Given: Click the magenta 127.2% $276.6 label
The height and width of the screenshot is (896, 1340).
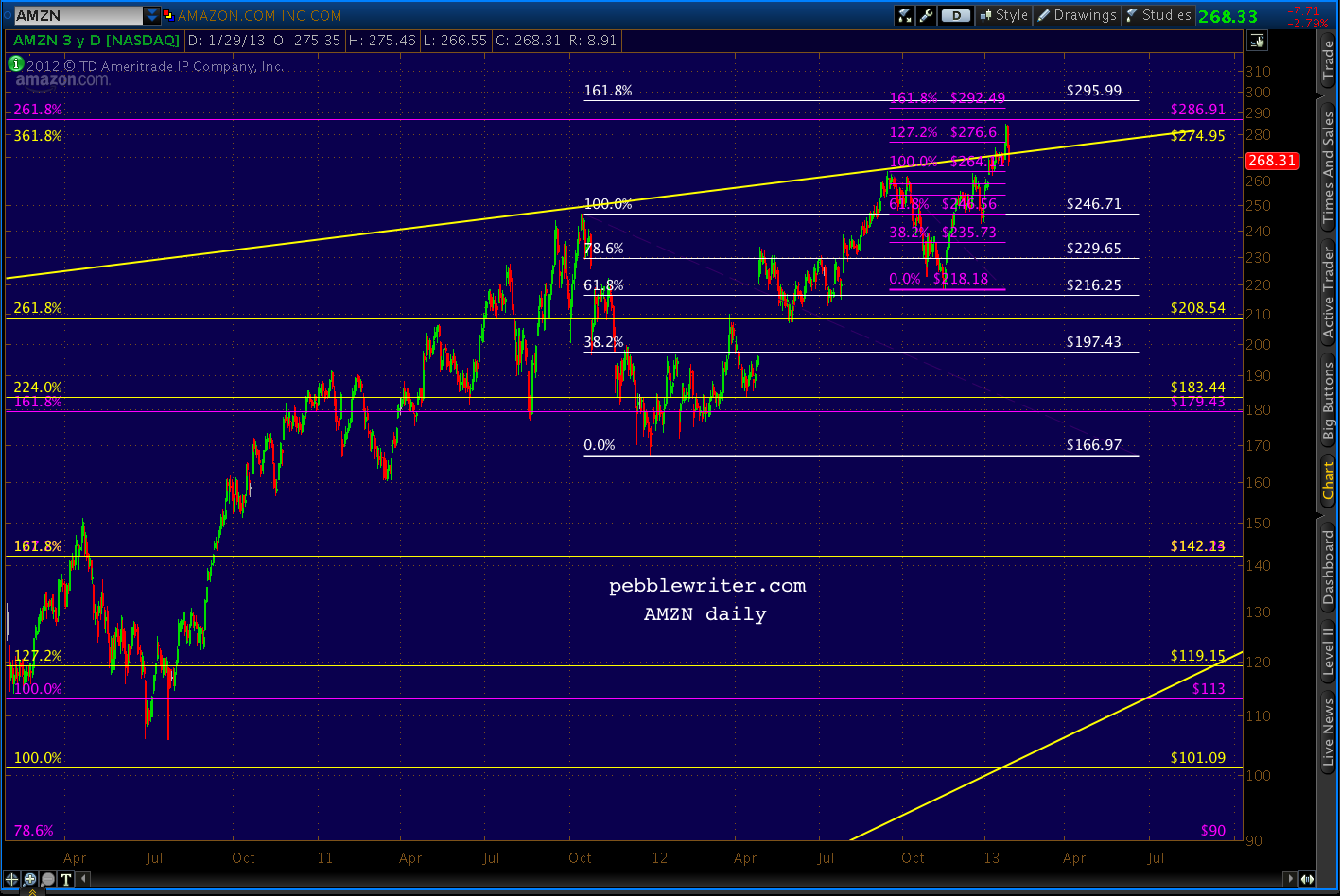Looking at the screenshot, I should 944,133.
